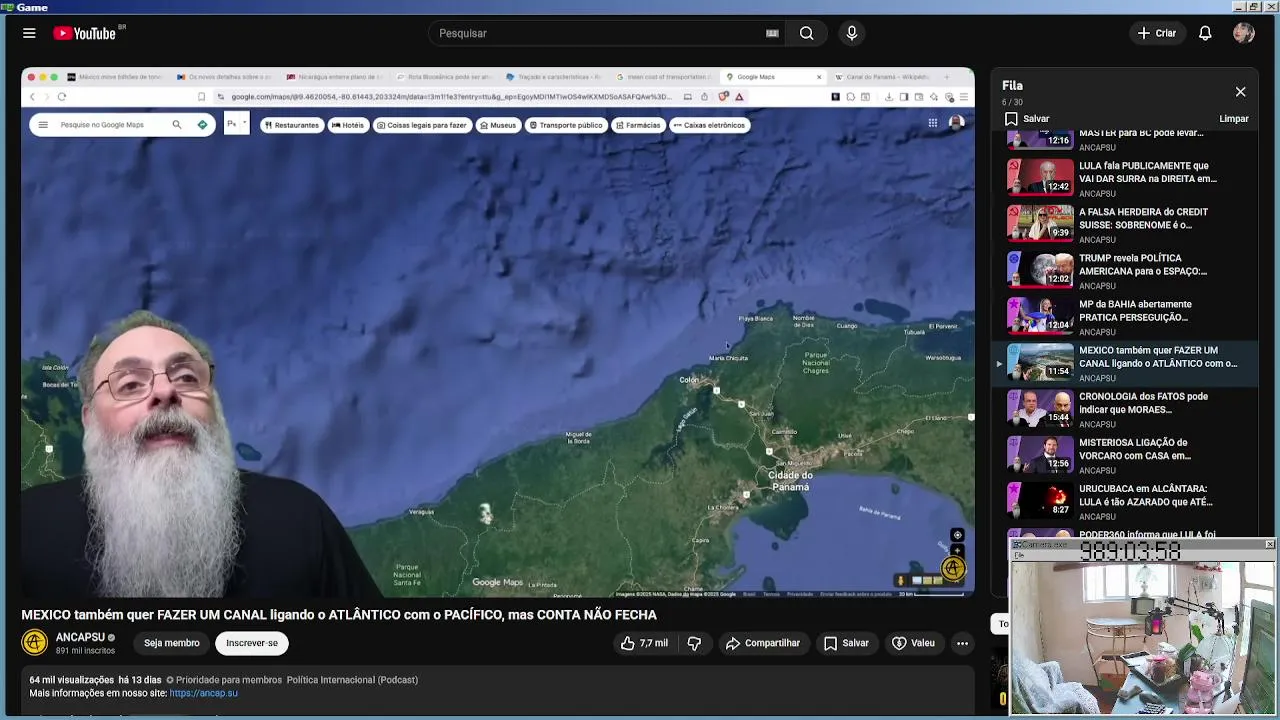The width and height of the screenshot is (1280, 720).
Task: Select queue item A FALSA HERDEIRA do CREDIT
Action: point(1124,224)
